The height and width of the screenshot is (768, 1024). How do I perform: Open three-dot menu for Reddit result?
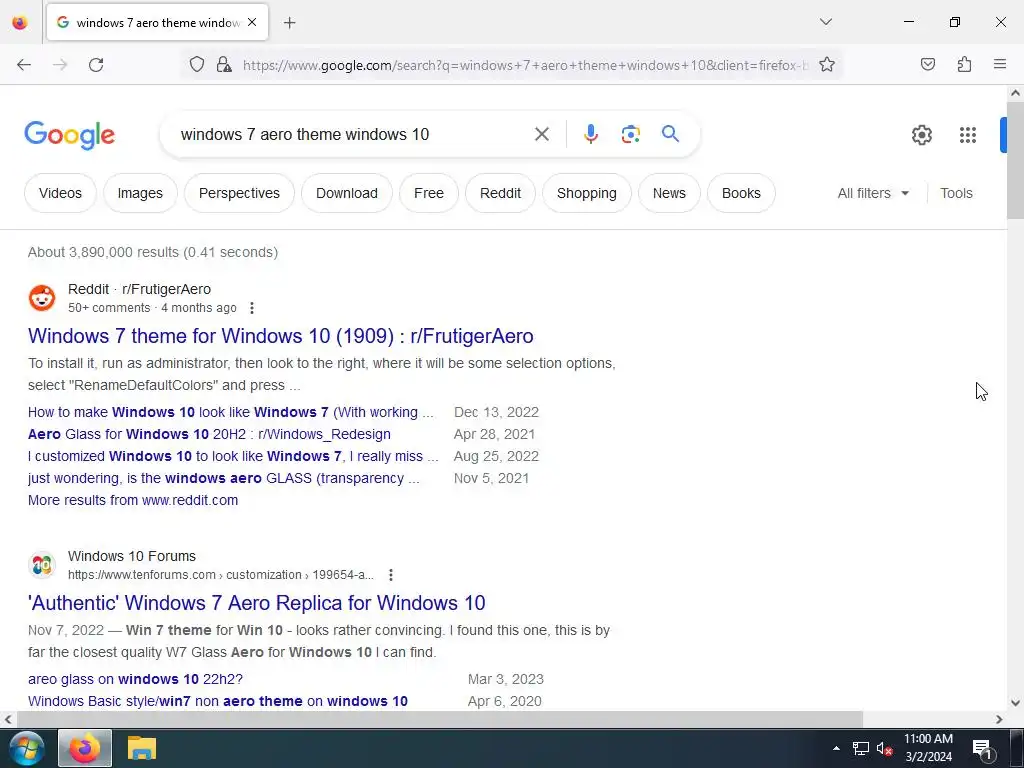(252, 308)
